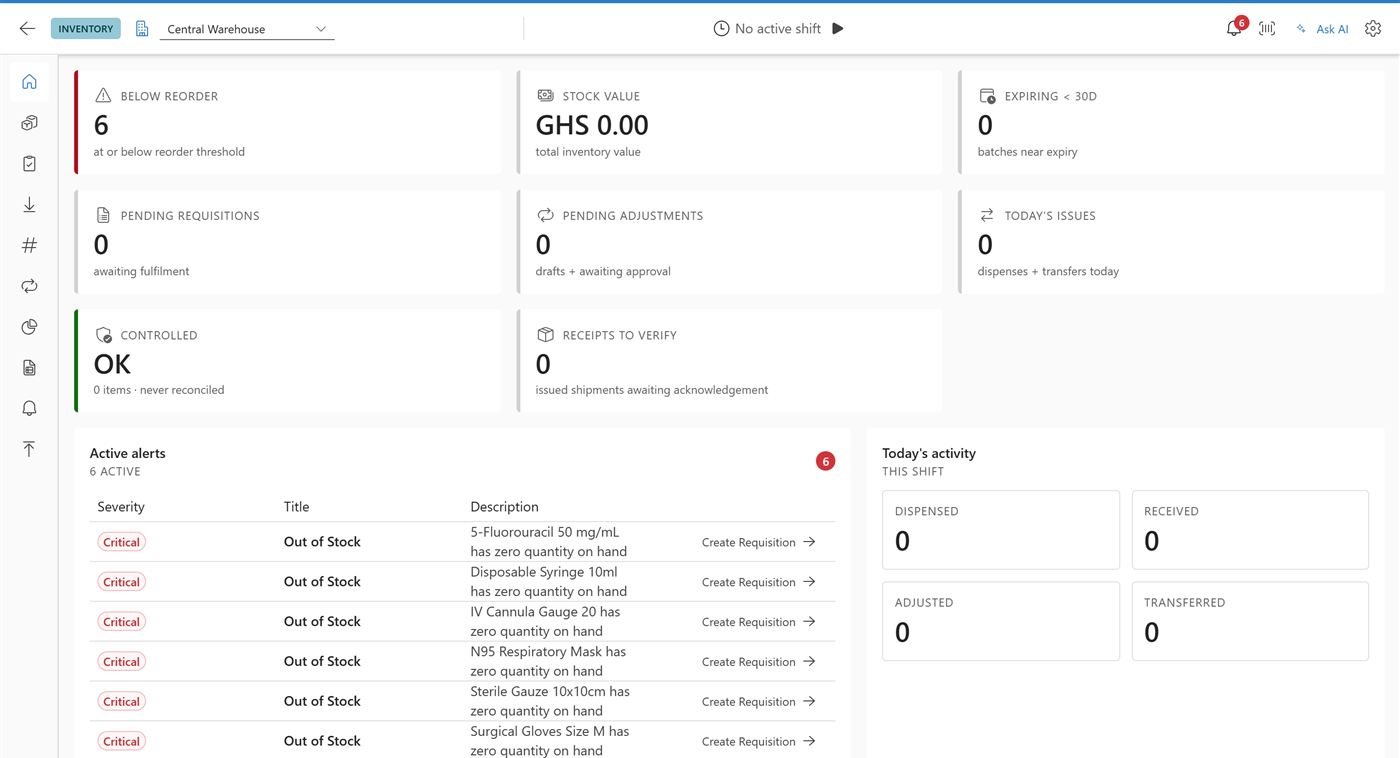Click the Today's Issues swap arrows icon
Viewport: 1400px width, 758px height.
tap(987, 215)
